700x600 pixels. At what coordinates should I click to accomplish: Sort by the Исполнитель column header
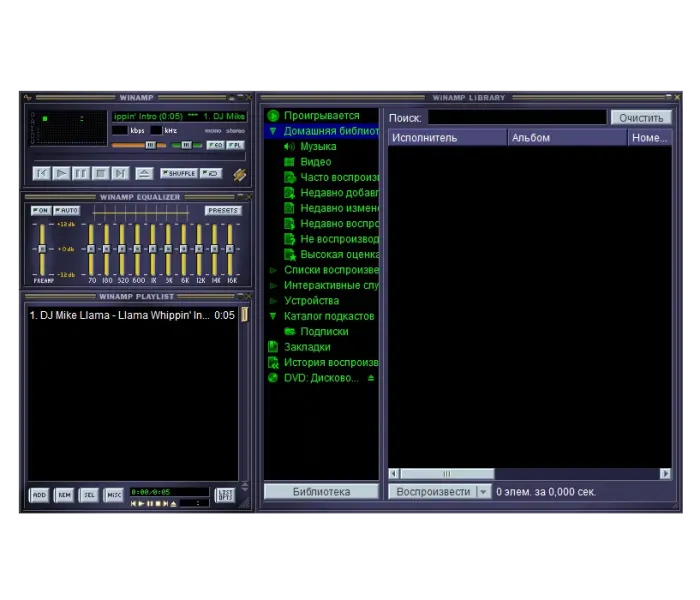pyautogui.click(x=448, y=138)
